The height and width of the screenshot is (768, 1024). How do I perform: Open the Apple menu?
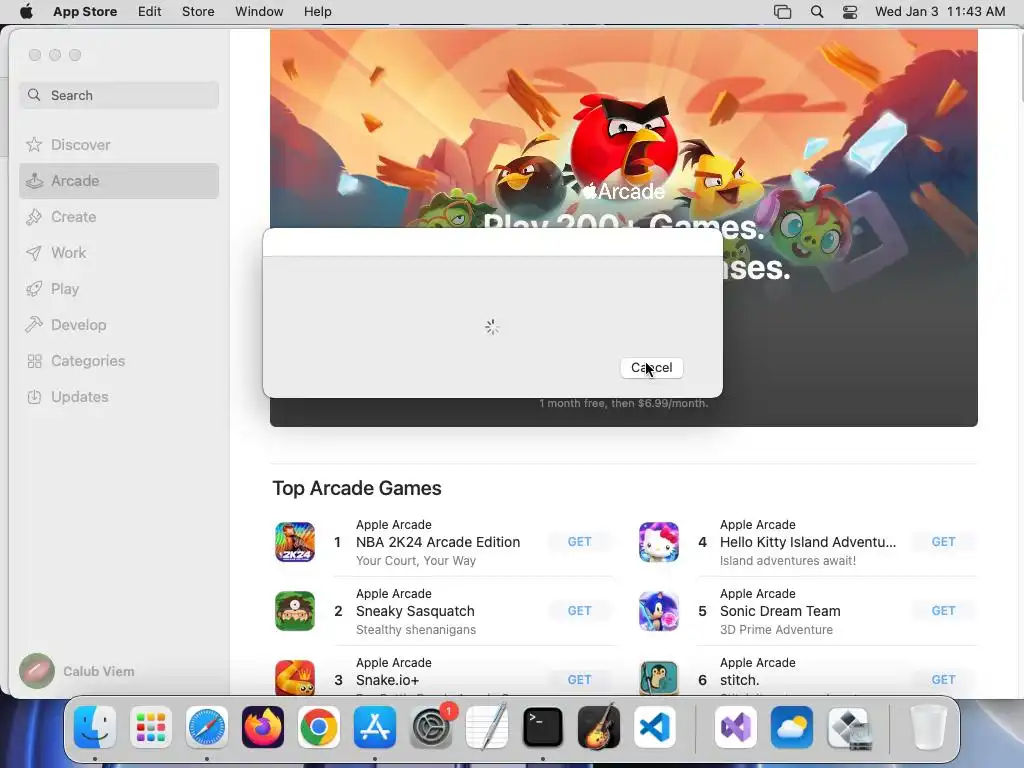pyautogui.click(x=26, y=12)
